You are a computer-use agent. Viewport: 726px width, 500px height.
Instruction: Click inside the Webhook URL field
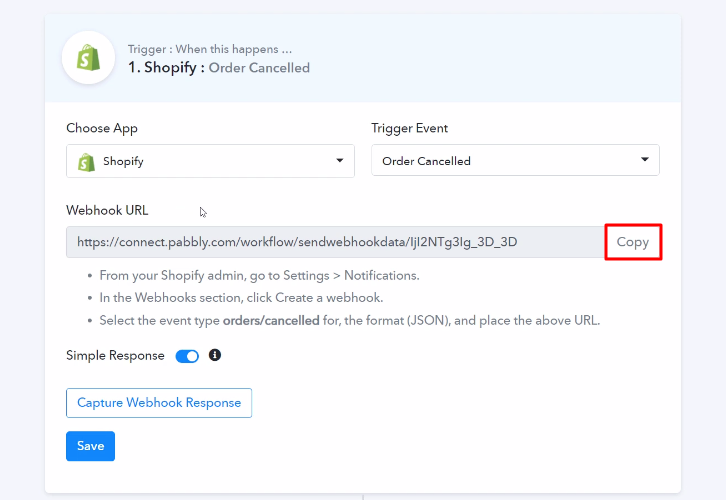335,242
